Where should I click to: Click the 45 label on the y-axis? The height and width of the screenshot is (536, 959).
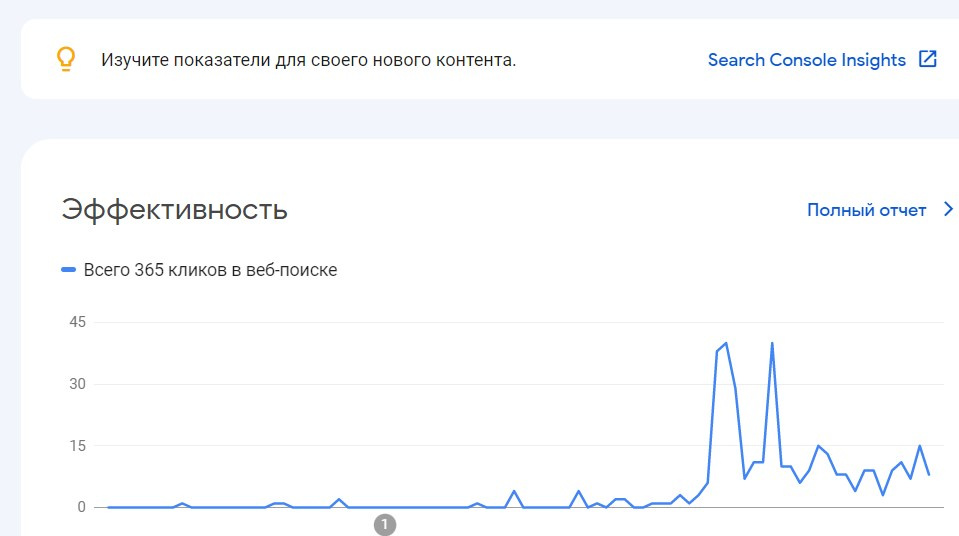click(78, 322)
